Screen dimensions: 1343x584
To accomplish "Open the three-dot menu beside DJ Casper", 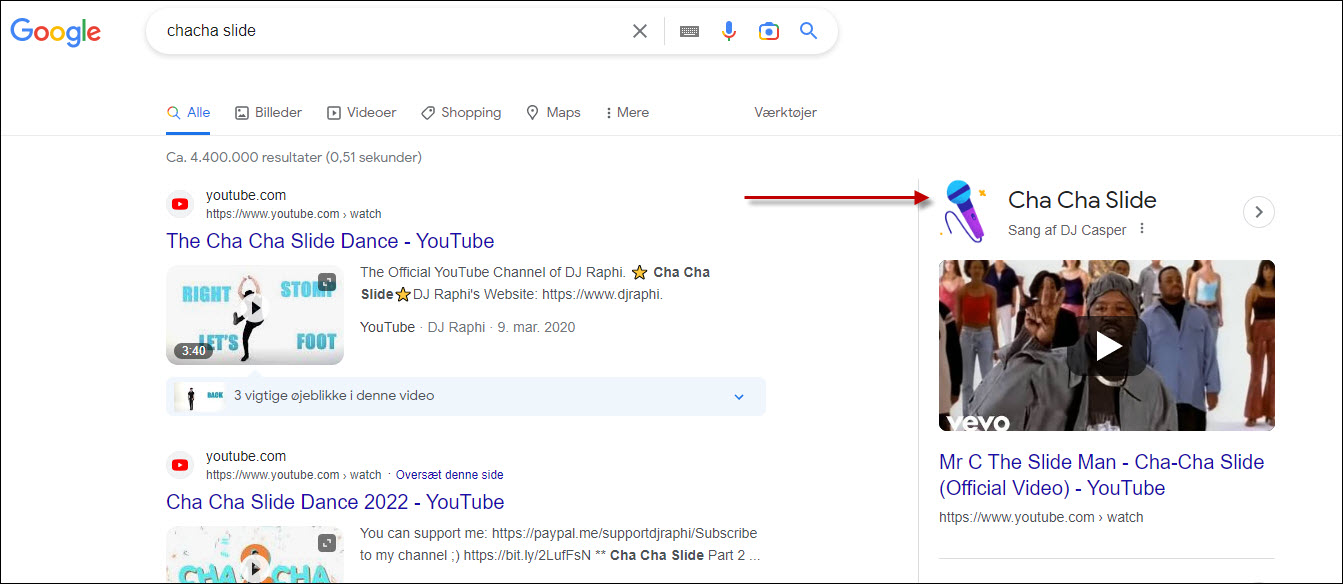I will [1141, 229].
